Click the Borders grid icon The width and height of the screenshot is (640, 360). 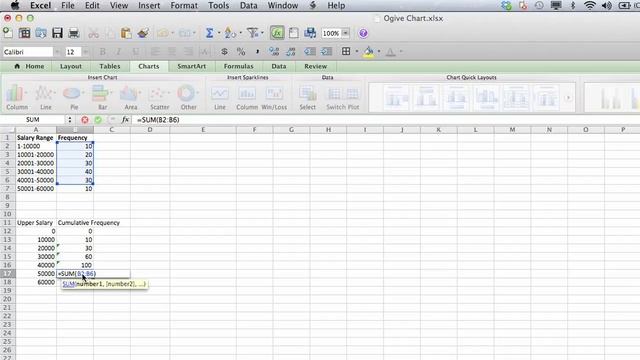click(346, 51)
